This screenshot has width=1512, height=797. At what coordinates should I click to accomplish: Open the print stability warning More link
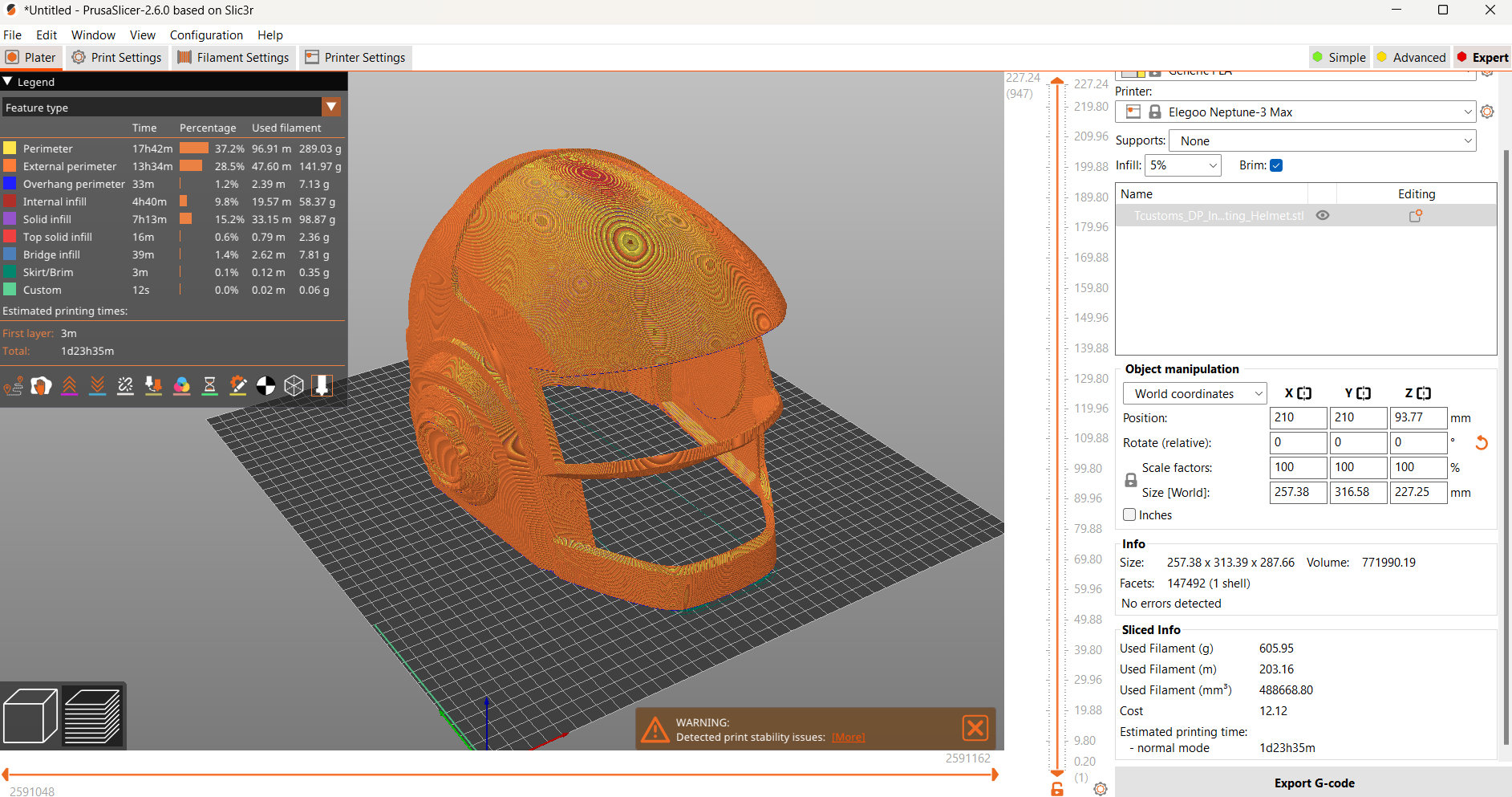point(847,736)
